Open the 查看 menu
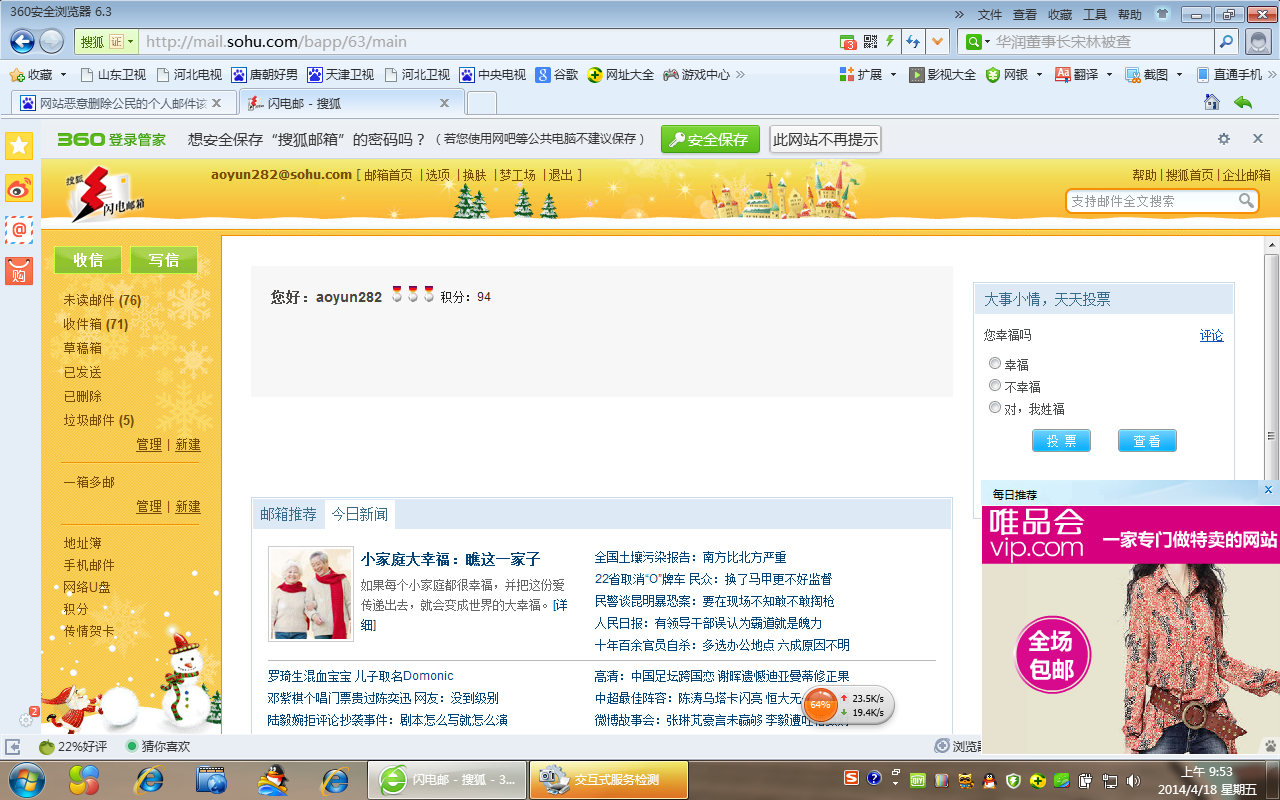This screenshot has width=1280, height=800. tap(1025, 14)
